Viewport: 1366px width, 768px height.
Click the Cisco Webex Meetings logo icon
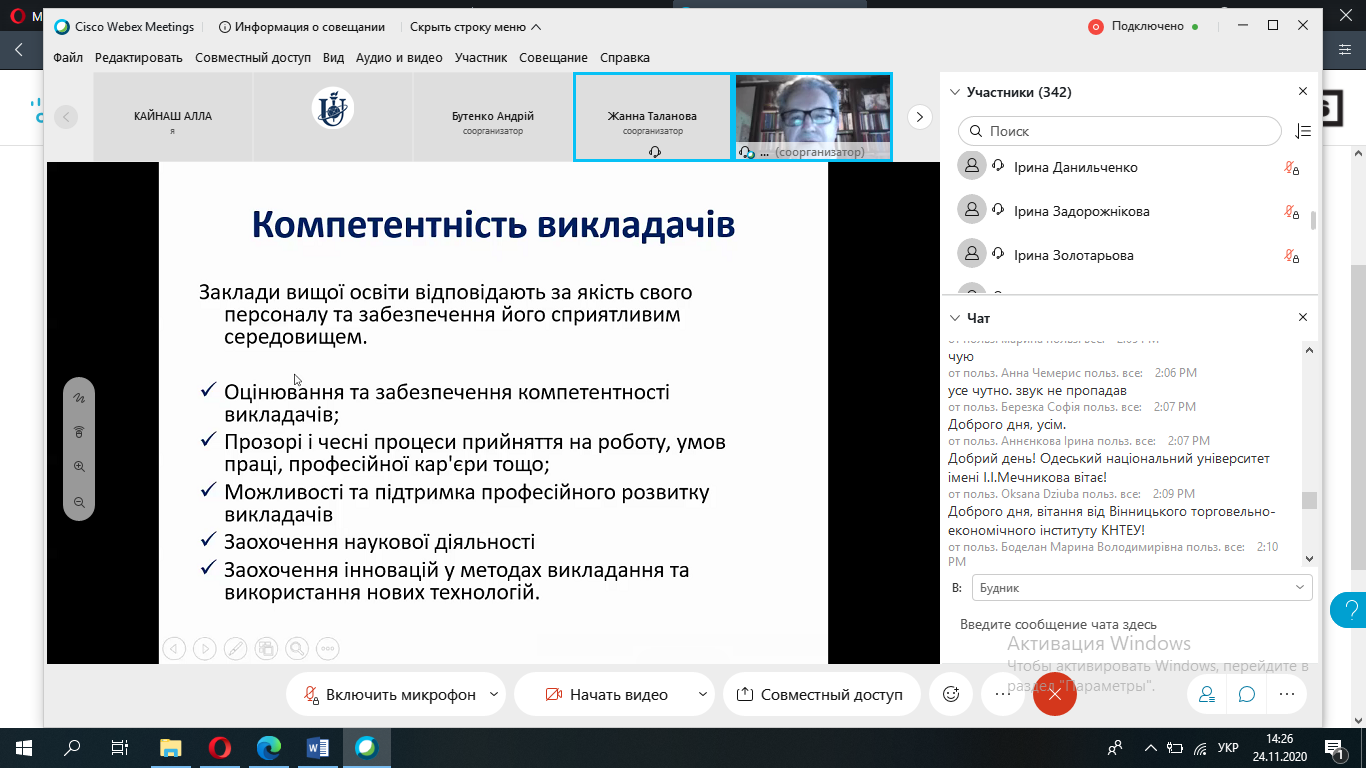(62, 27)
